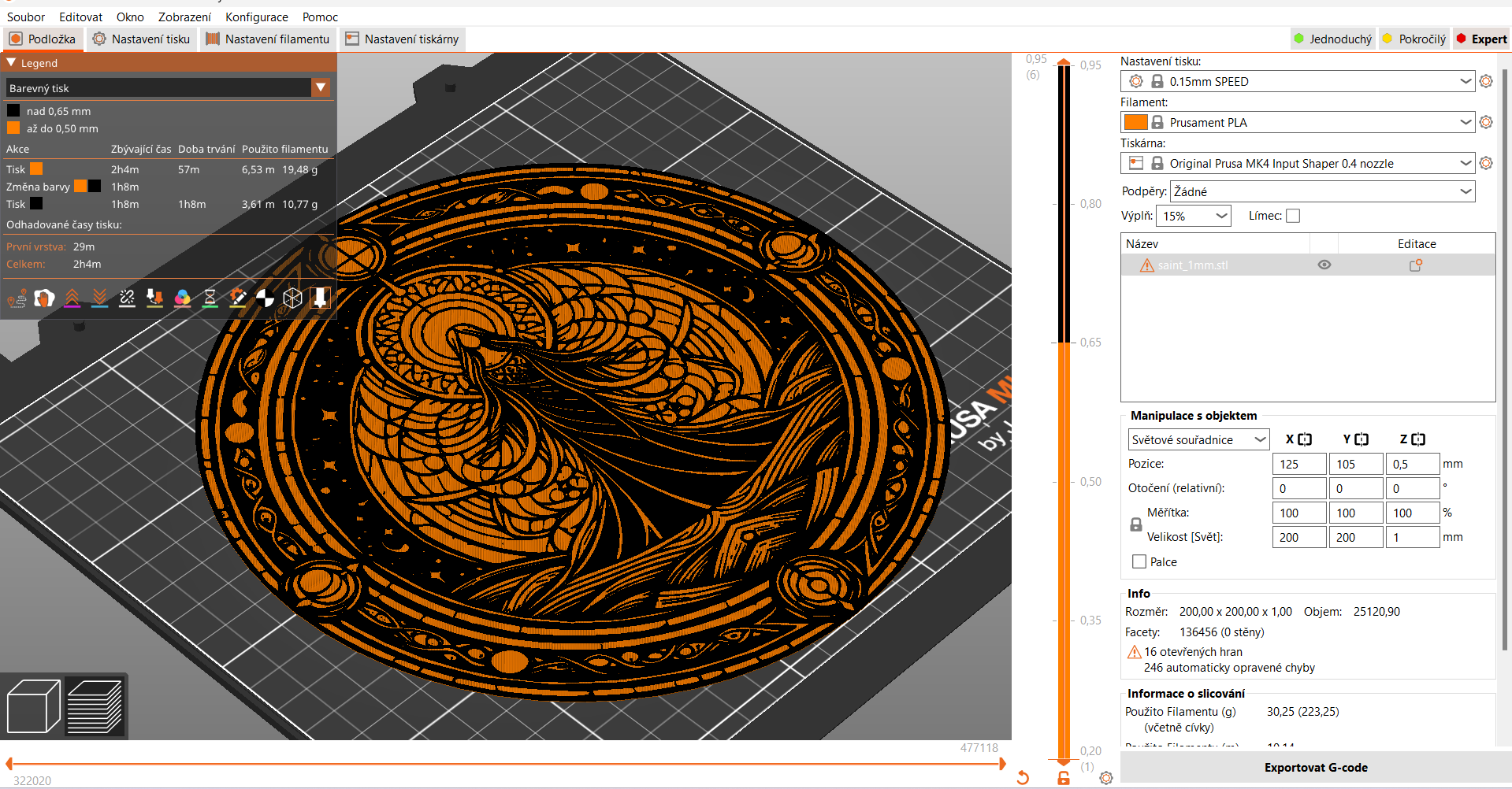Viewport: 1512px width, 789px height.
Task: Click the orange Prusament PLA color swatch
Action: pos(1135,122)
